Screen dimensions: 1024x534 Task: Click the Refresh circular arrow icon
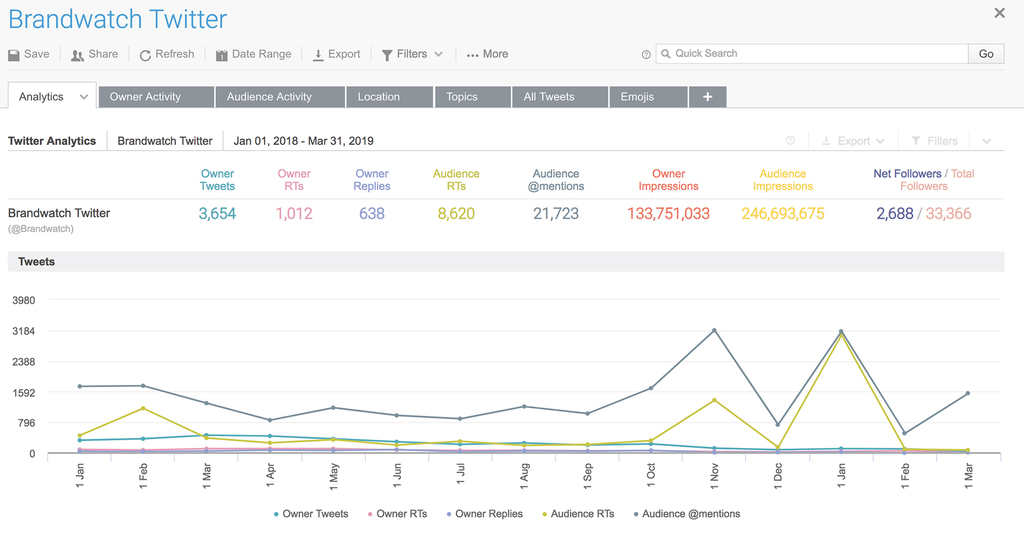[145, 55]
